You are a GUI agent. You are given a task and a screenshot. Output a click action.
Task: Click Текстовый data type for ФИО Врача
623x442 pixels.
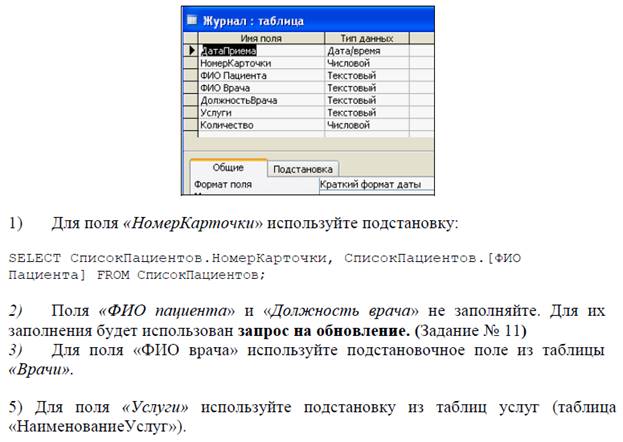pos(367,87)
